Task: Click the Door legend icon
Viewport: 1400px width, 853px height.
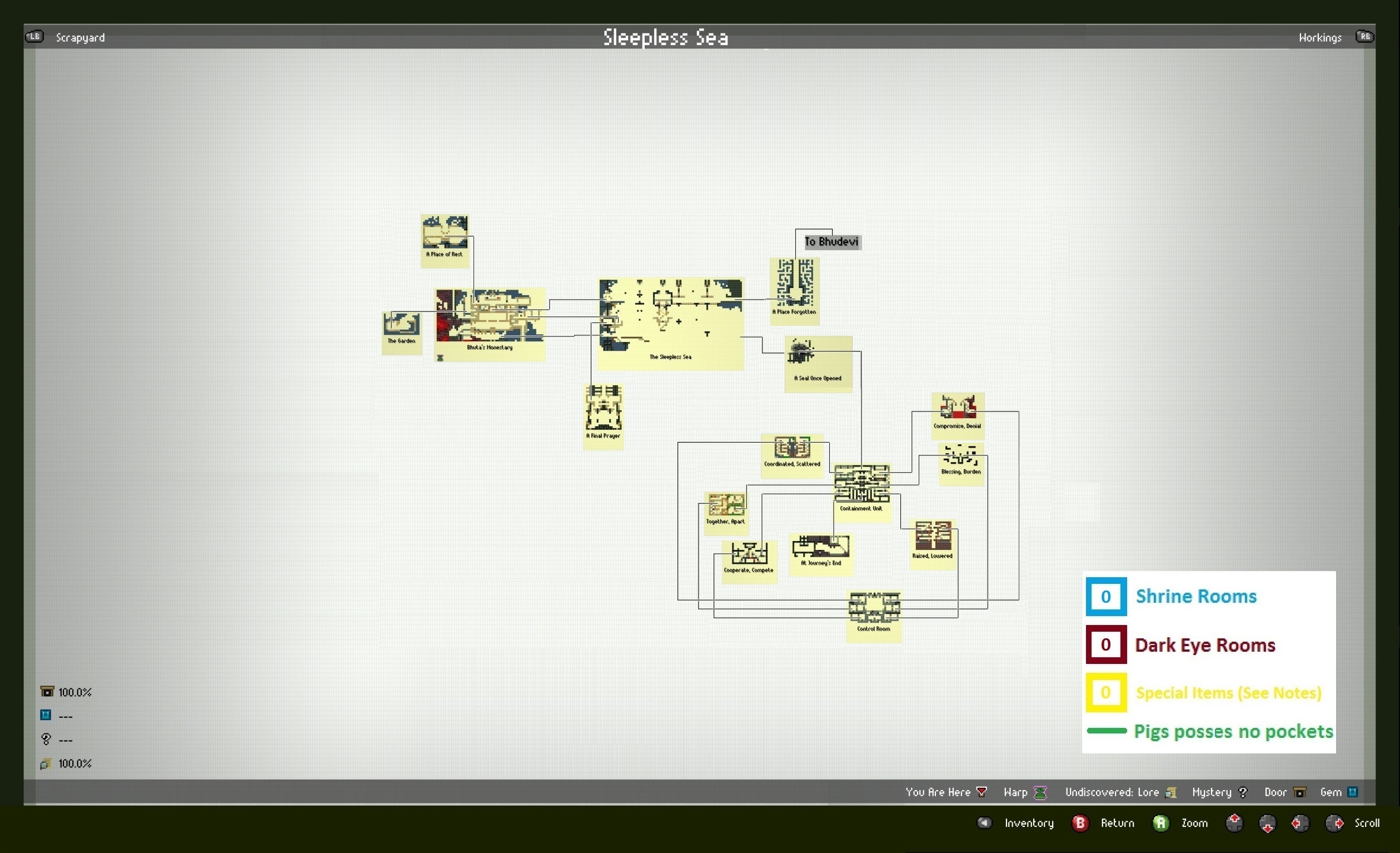Action: 1299,792
